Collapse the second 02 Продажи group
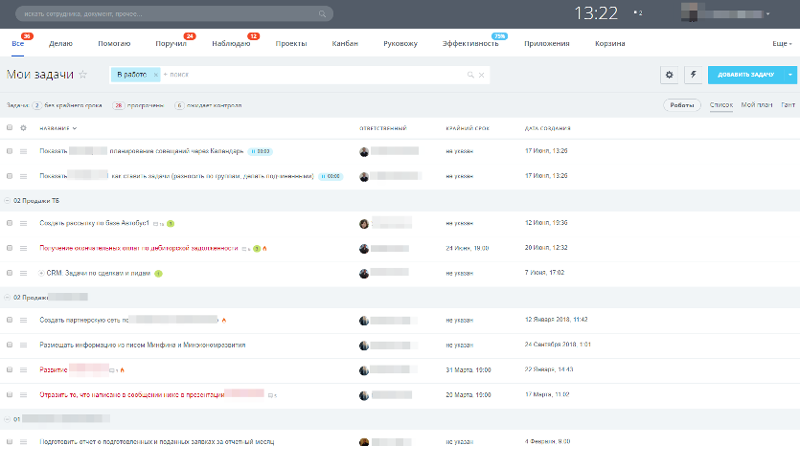Image resolution: width=800 pixels, height=466 pixels. 7,297
